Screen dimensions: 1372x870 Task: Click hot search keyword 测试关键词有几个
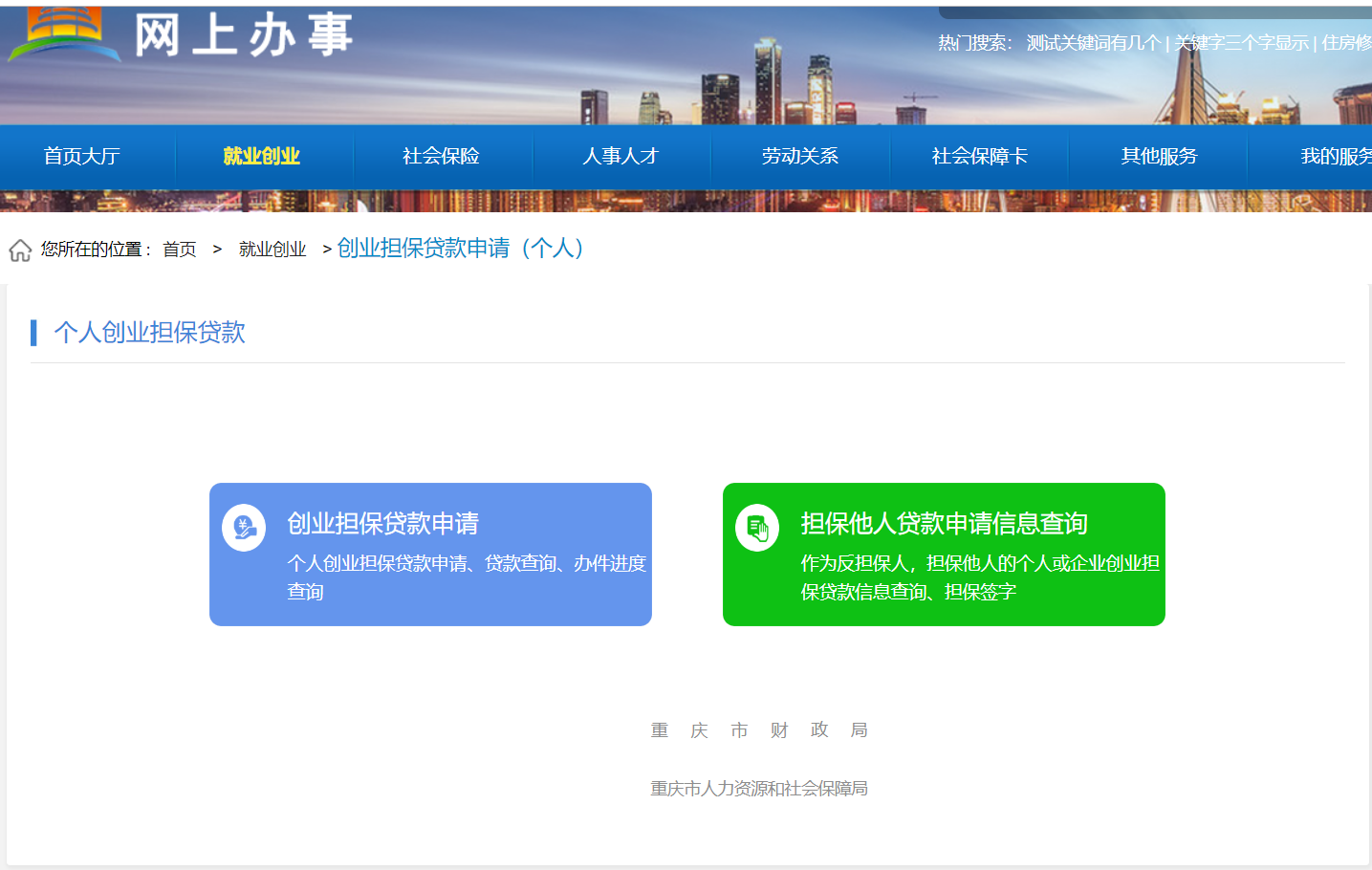tap(1093, 43)
